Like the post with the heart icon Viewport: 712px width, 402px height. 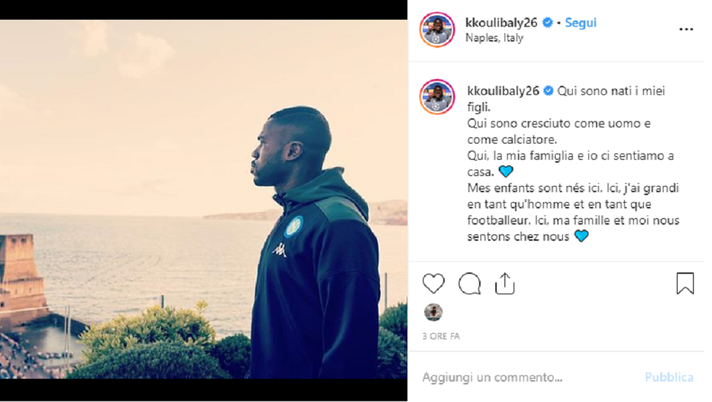click(433, 283)
